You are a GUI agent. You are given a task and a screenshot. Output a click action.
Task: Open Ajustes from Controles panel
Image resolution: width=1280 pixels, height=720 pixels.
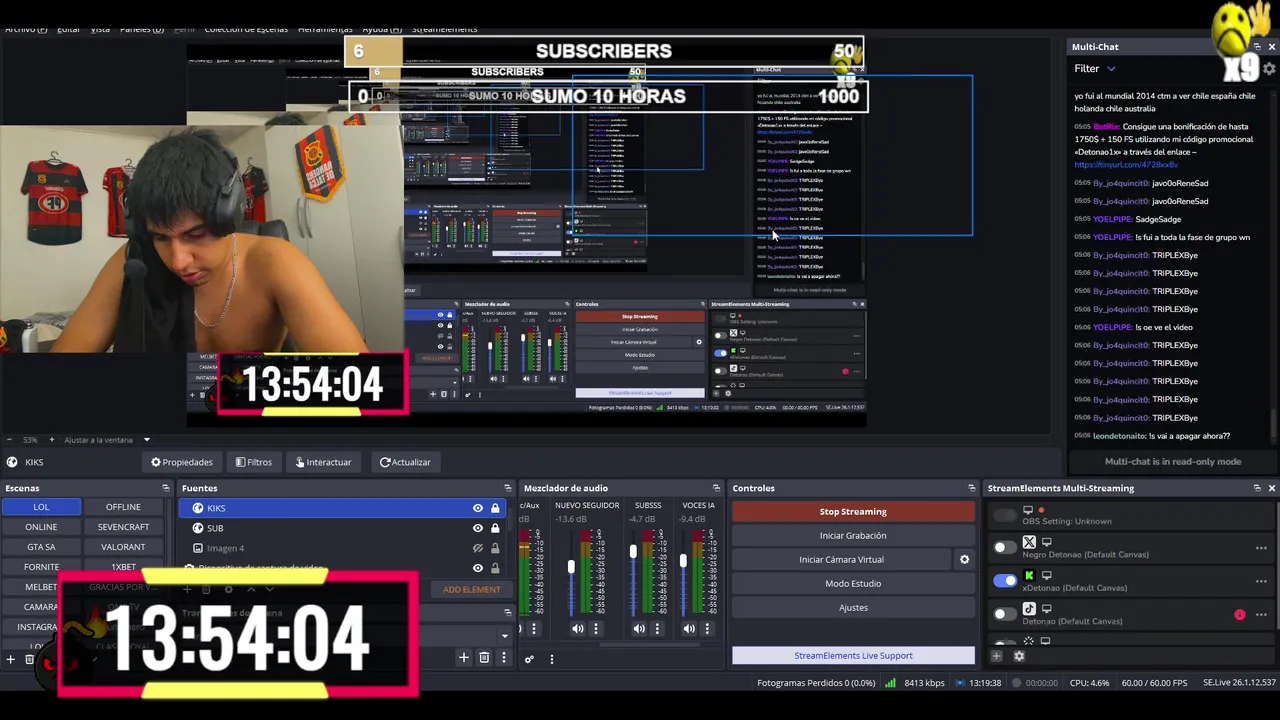tap(853, 607)
